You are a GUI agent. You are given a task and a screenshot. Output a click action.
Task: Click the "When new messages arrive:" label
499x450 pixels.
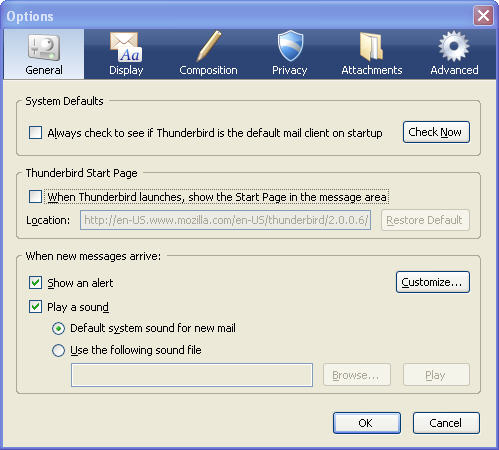[93, 256]
